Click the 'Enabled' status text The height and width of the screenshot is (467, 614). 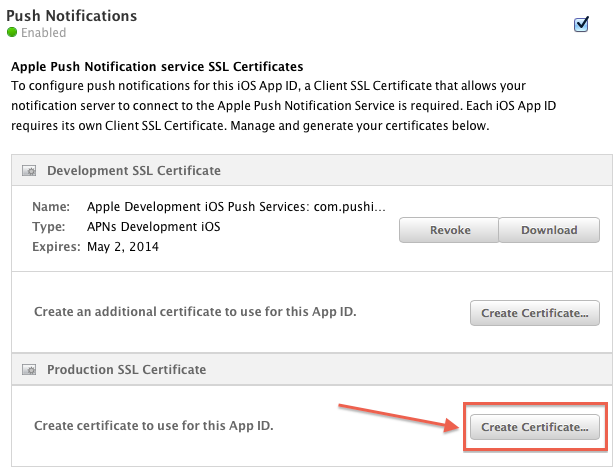tap(43, 32)
